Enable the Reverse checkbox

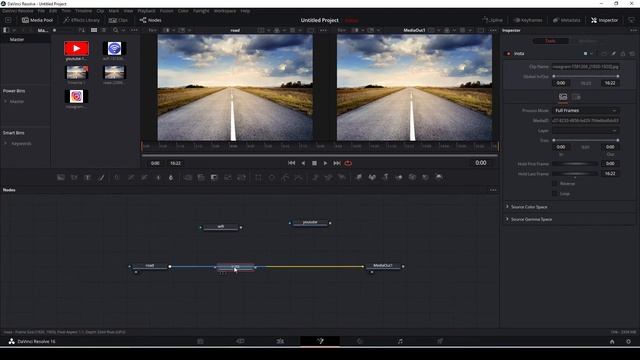click(554, 184)
